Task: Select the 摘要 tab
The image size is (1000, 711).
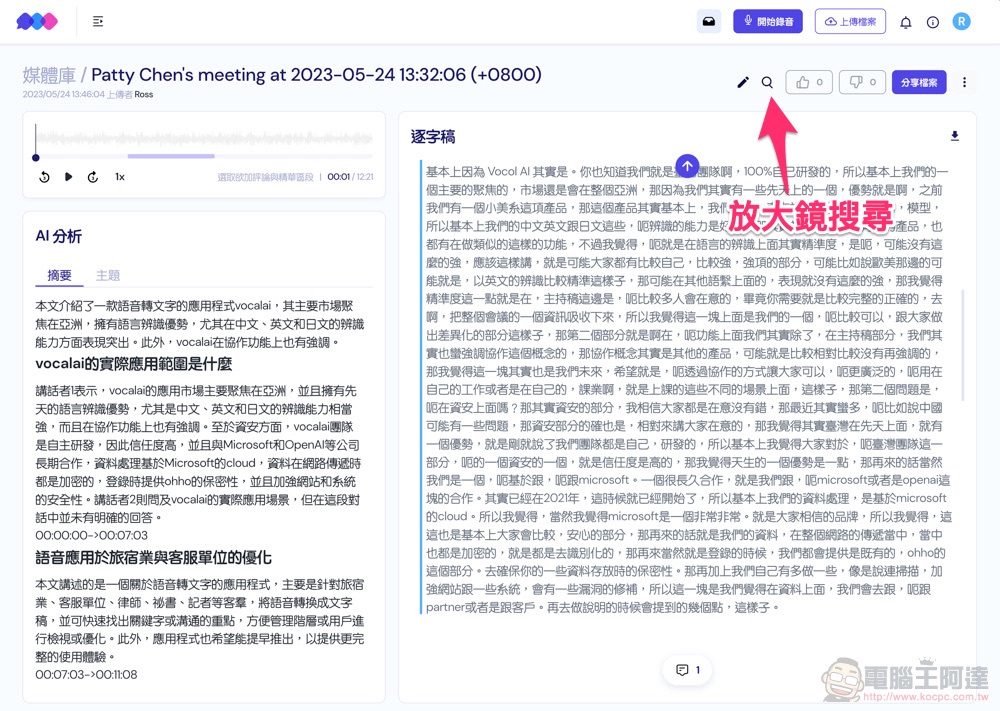Action: coord(60,275)
